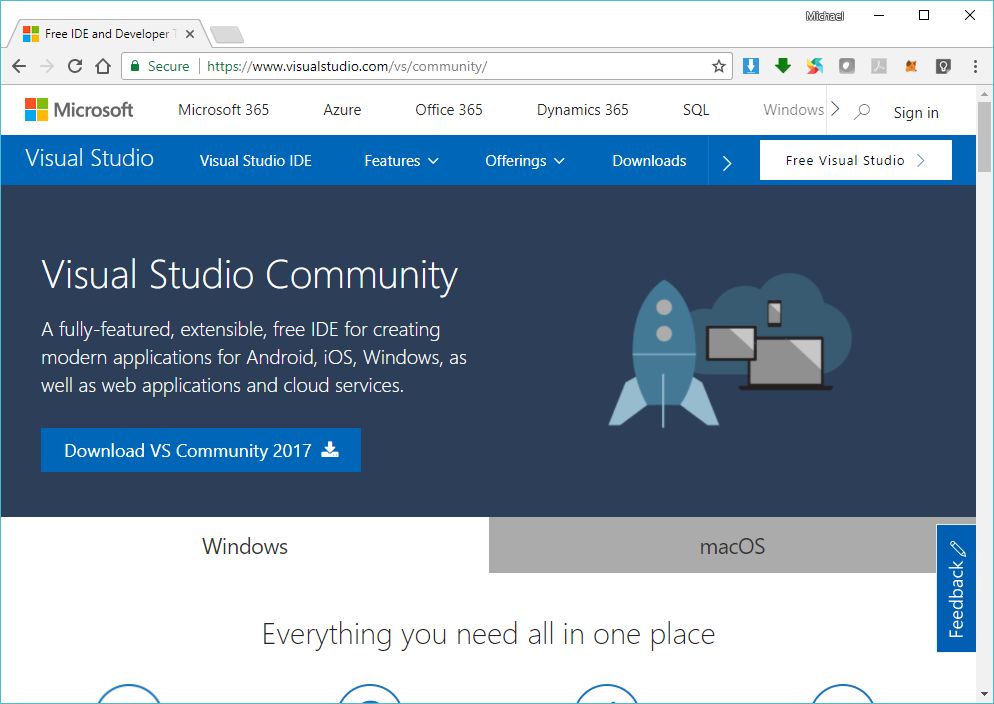
Task: Click the gray square extension icon
Action: pos(847,66)
